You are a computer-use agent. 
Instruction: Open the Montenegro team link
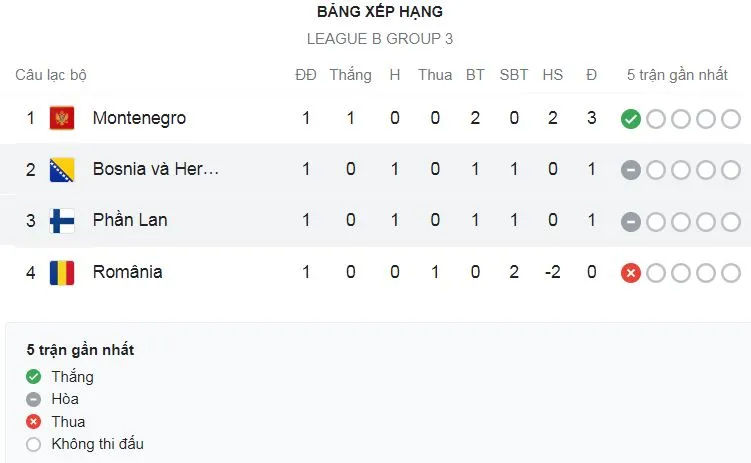pos(139,118)
